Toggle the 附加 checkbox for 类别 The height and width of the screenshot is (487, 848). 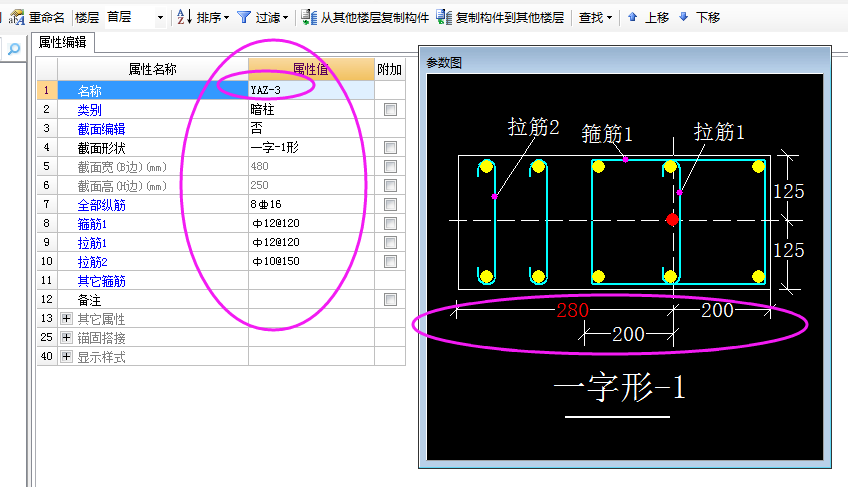(390, 109)
